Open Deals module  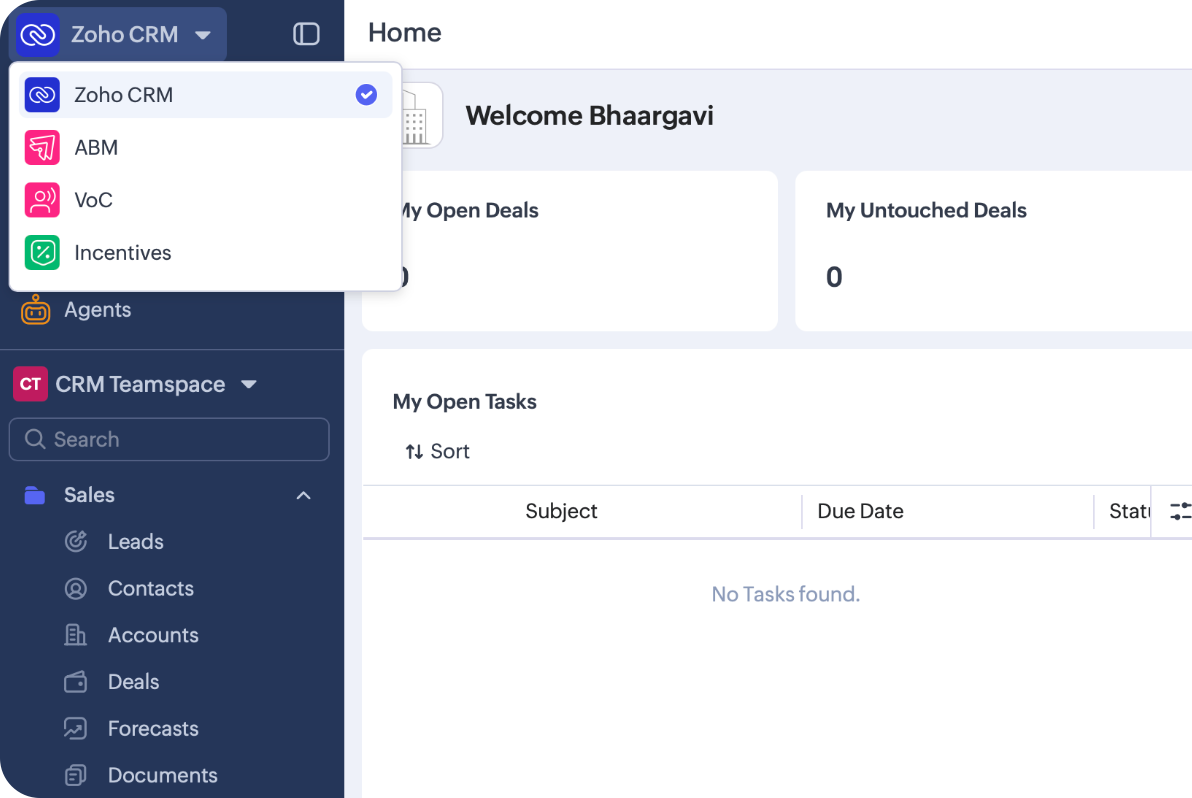(x=133, y=682)
